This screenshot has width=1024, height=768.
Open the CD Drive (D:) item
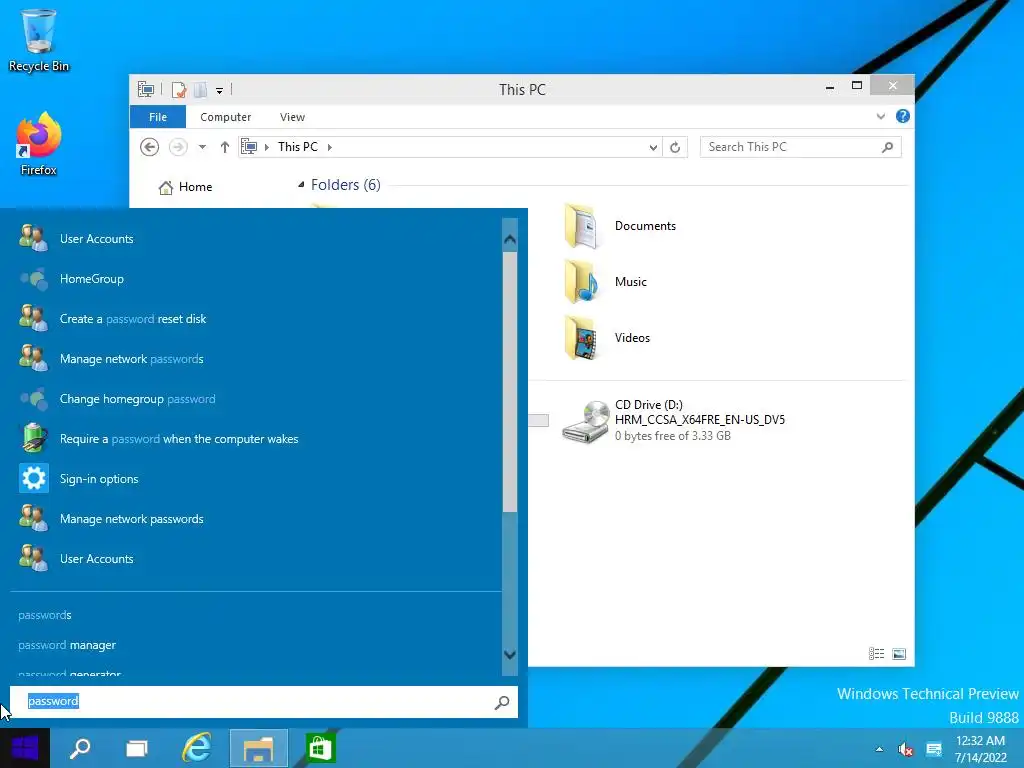pyautogui.click(x=674, y=421)
